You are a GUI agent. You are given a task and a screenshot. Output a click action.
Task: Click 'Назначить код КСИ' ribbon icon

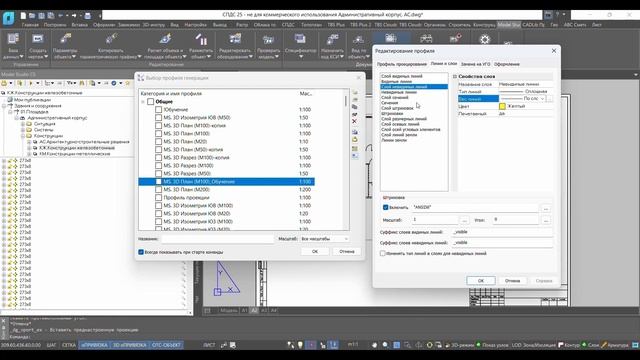click(x=332, y=39)
